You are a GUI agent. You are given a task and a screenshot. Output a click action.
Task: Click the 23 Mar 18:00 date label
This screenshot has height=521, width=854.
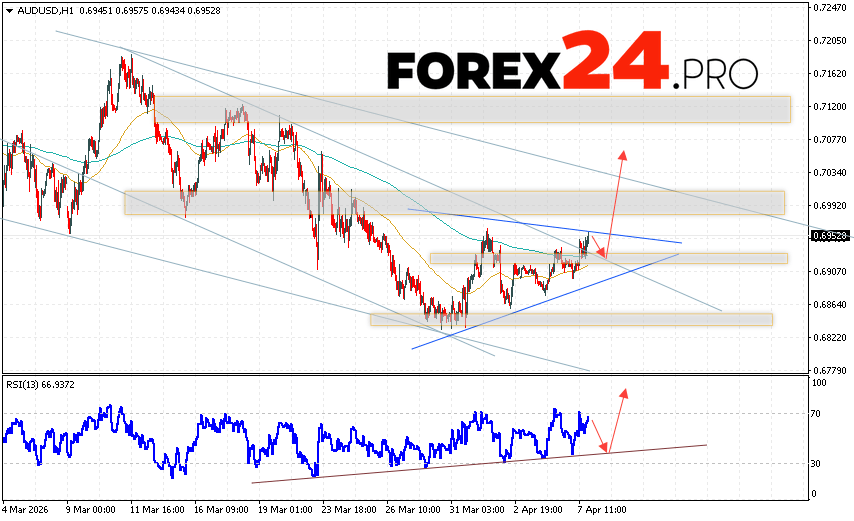pos(347,508)
